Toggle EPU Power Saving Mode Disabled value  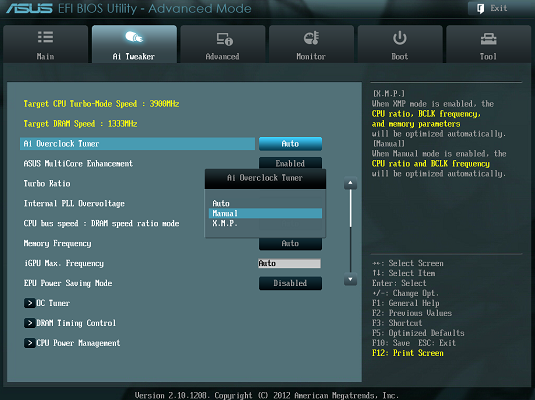(x=290, y=283)
